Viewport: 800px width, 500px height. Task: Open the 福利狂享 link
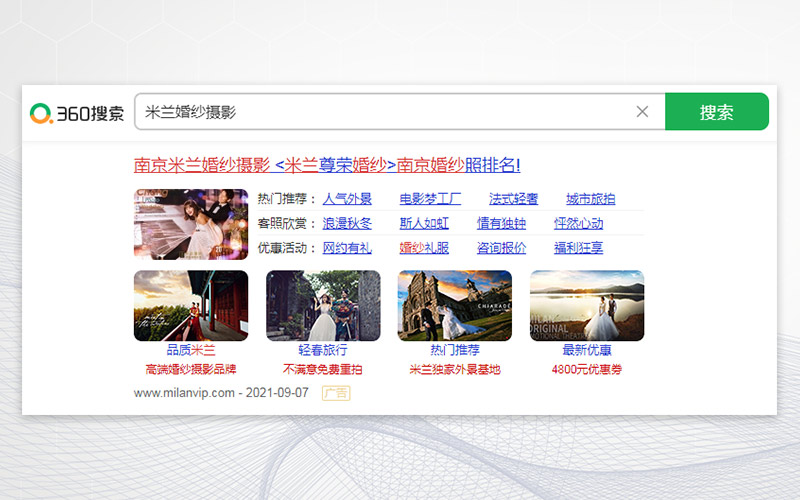tap(579, 248)
